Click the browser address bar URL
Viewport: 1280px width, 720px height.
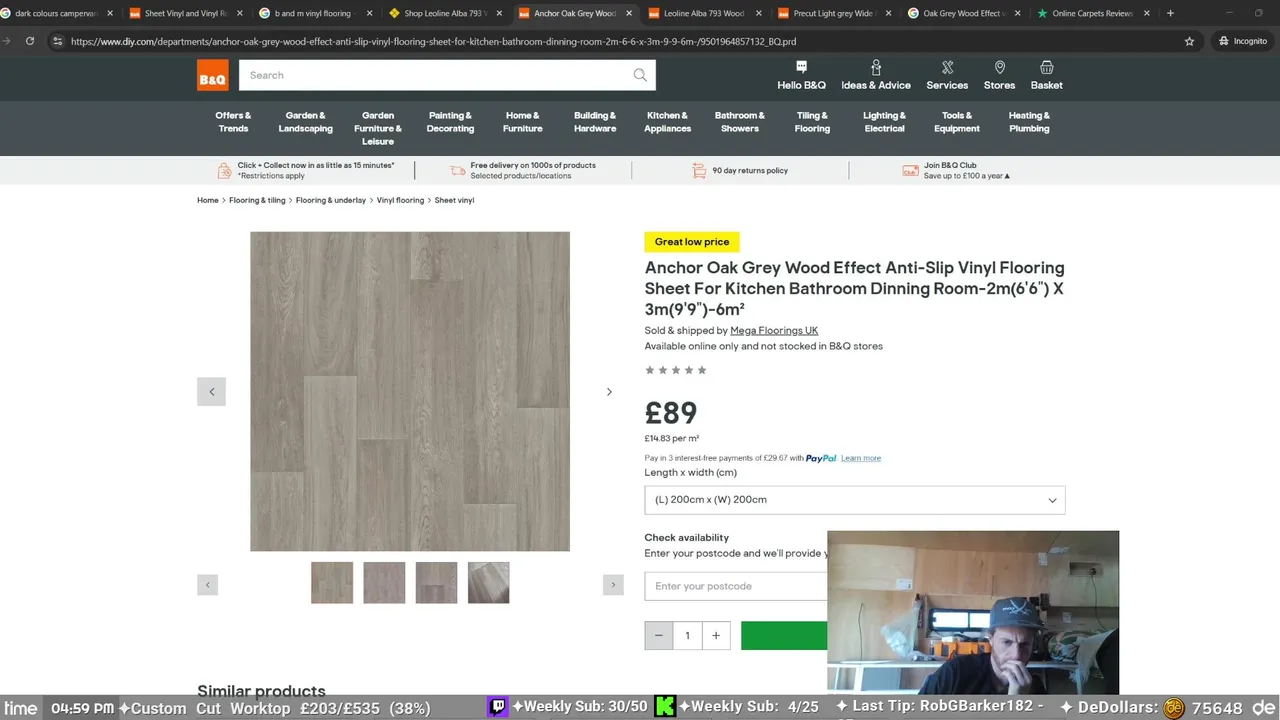[433, 42]
